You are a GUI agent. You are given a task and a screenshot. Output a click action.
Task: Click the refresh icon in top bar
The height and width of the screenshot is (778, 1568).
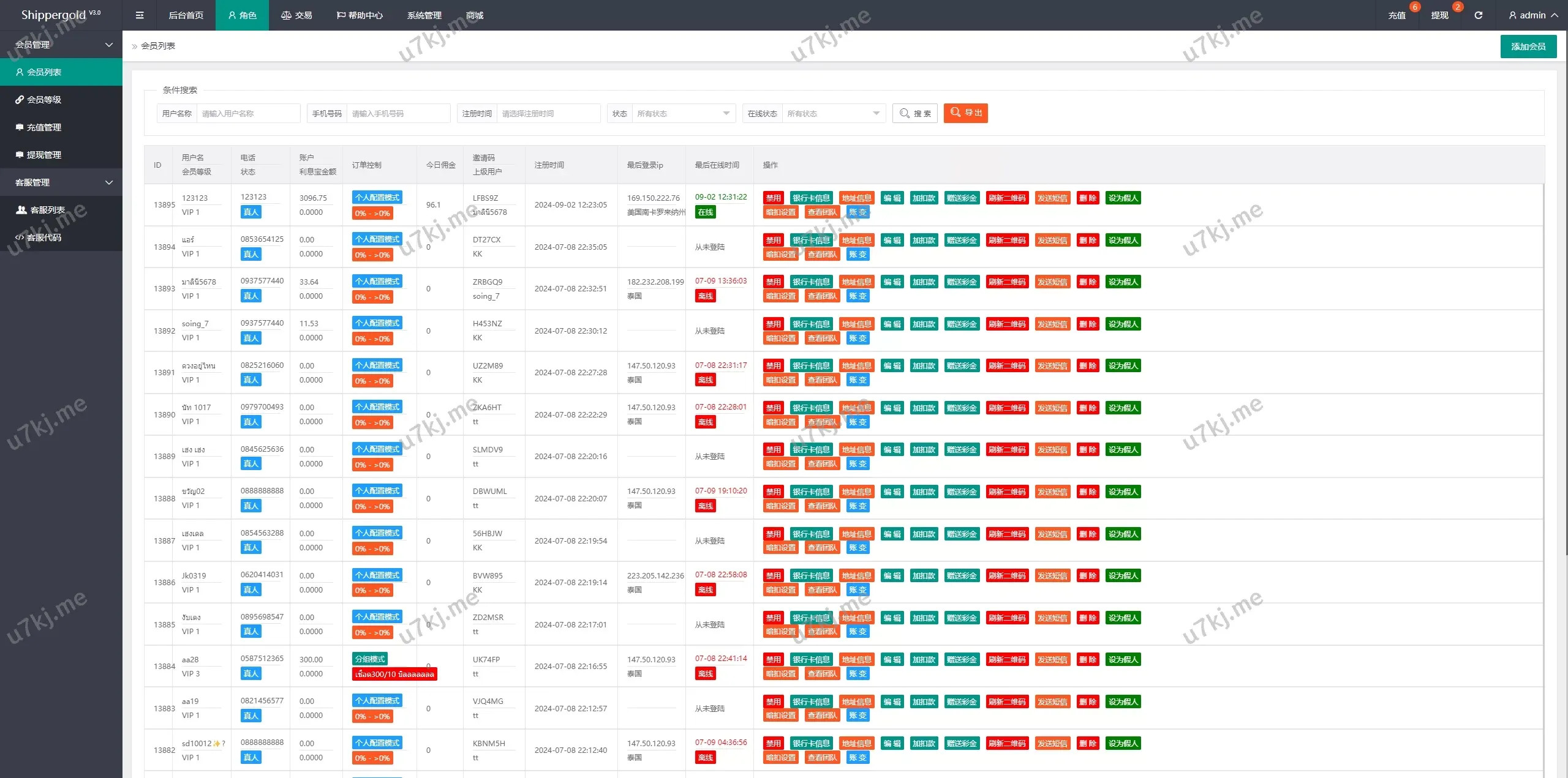click(x=1478, y=15)
